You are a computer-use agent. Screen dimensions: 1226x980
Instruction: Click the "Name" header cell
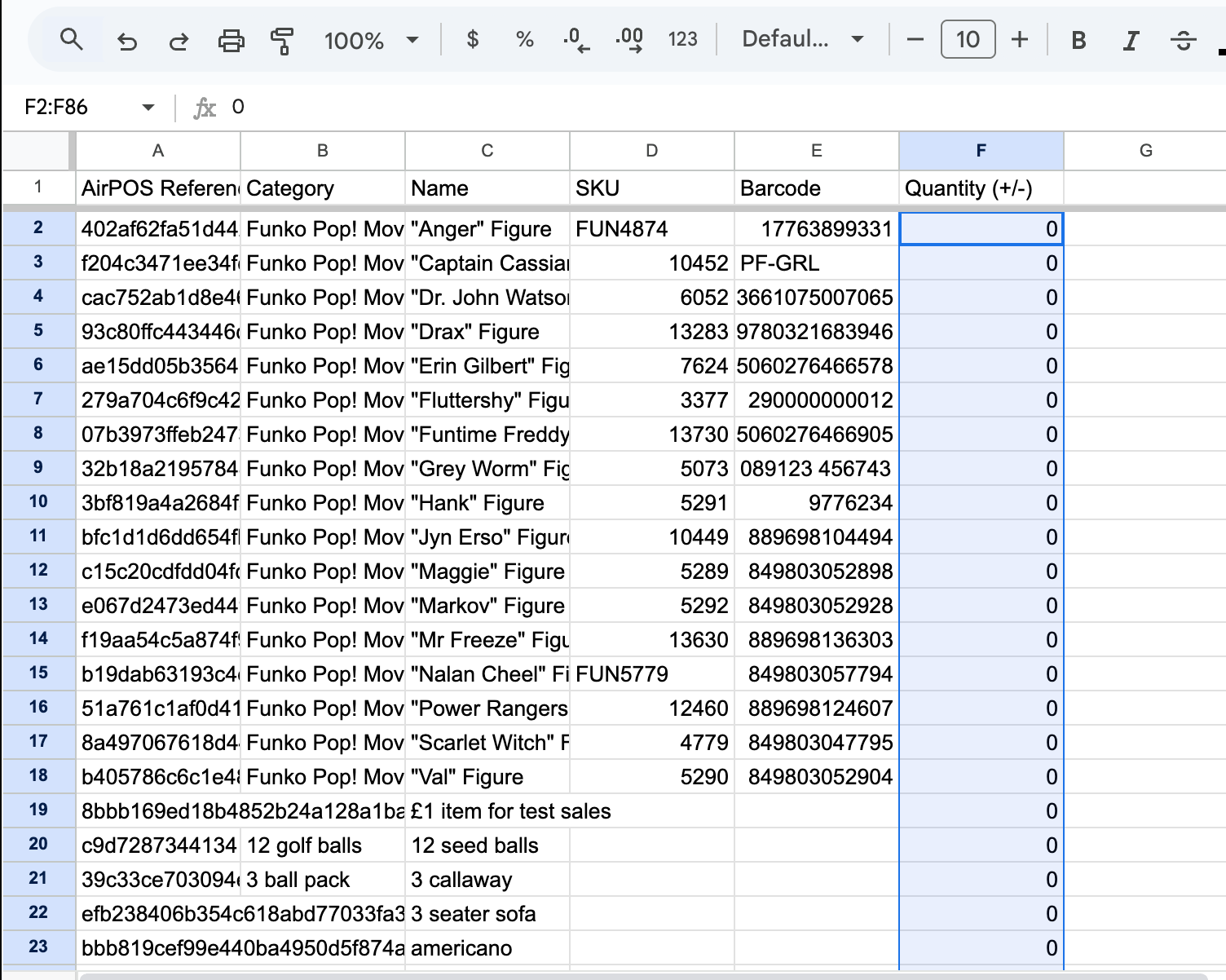(x=487, y=188)
